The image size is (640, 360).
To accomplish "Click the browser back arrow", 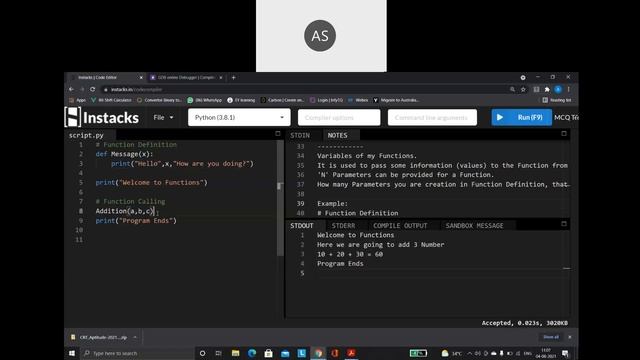I will (x=71, y=89).
